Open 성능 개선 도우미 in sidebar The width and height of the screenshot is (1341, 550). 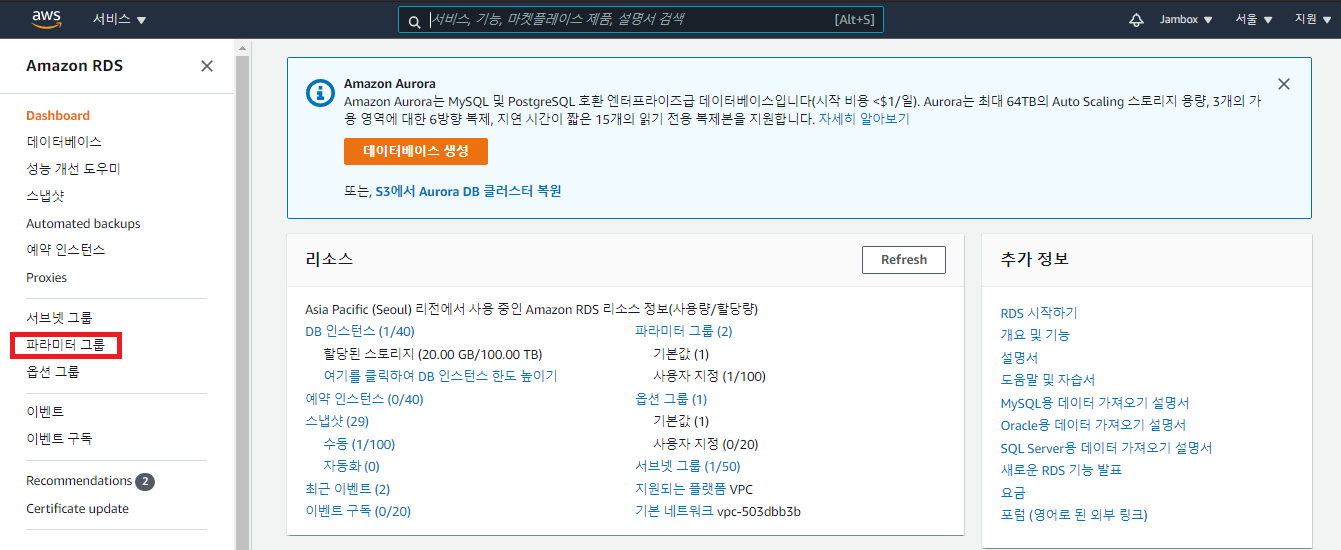[x=73, y=169]
